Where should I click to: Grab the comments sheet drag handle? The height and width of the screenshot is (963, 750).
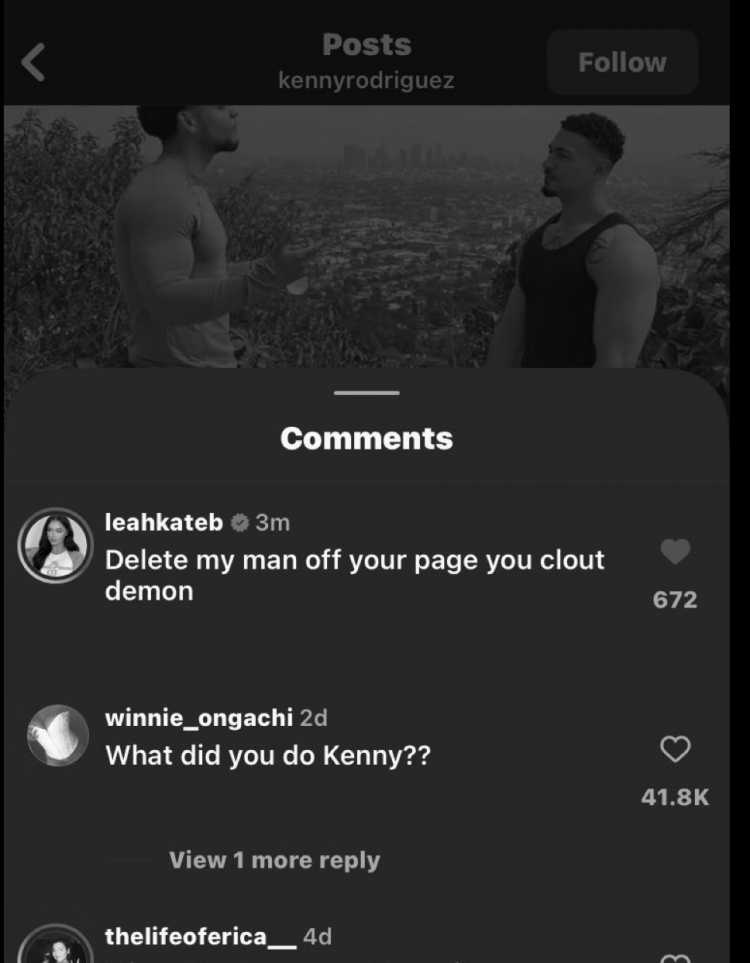(x=367, y=392)
